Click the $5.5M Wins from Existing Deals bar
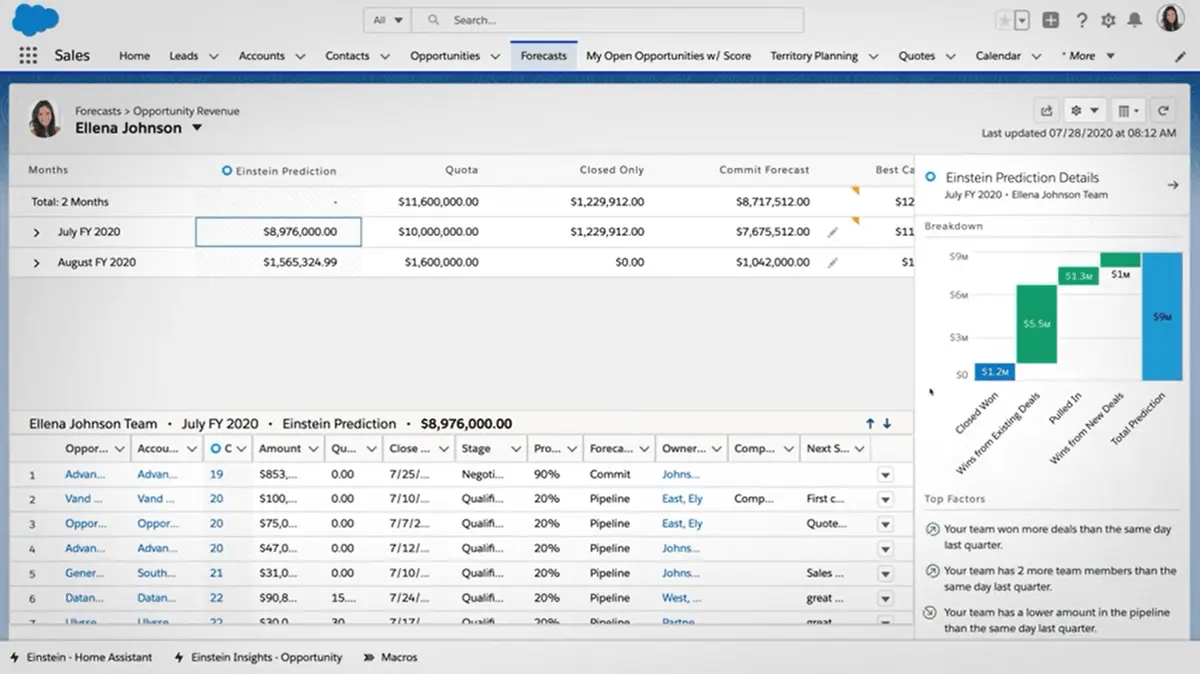The height and width of the screenshot is (674, 1200). (1037, 324)
